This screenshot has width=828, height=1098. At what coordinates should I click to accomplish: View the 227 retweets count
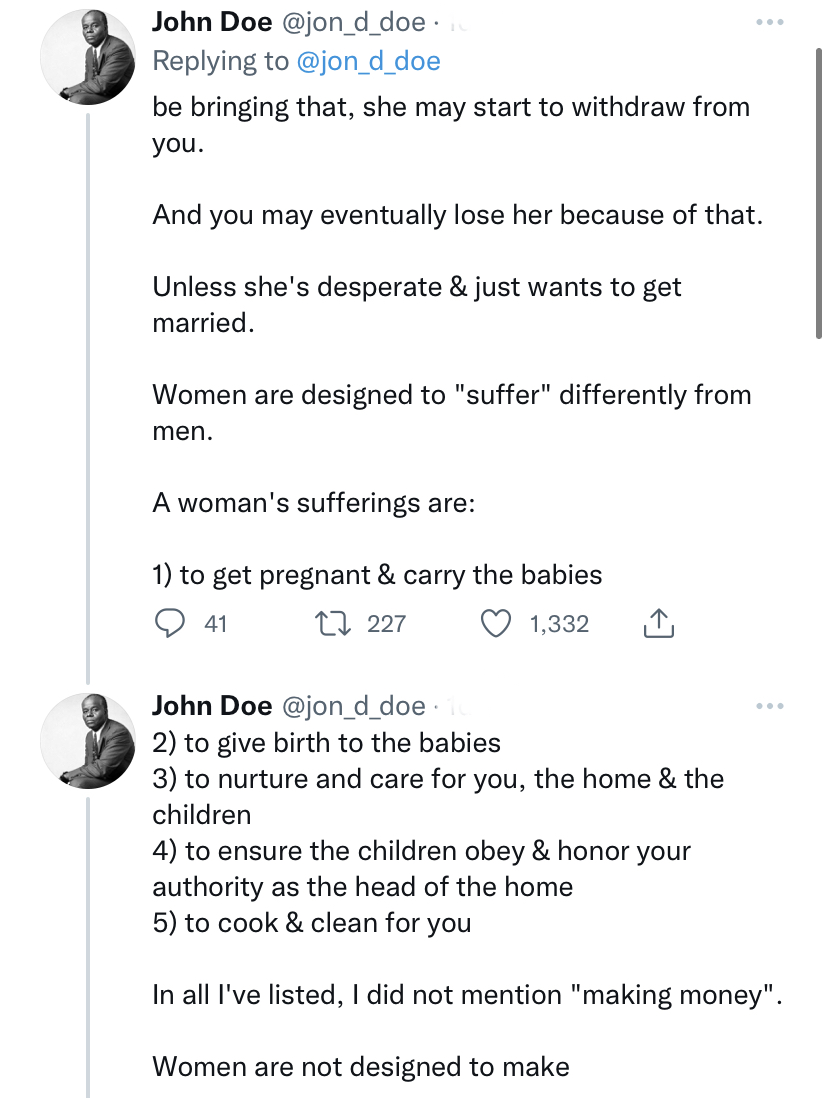386,624
